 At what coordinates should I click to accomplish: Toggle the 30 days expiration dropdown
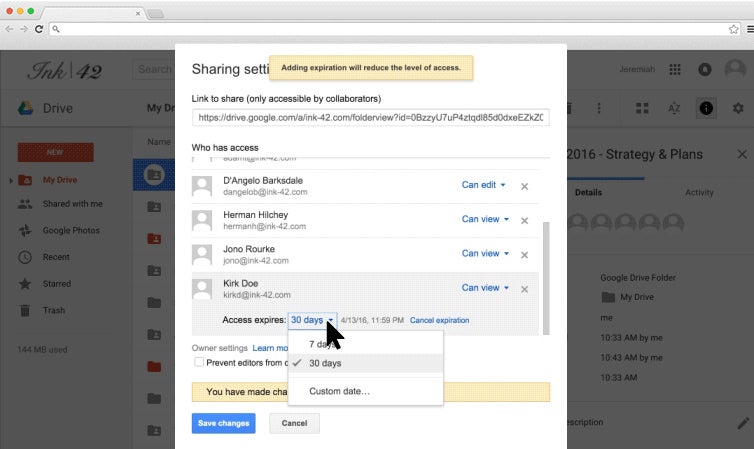point(312,320)
